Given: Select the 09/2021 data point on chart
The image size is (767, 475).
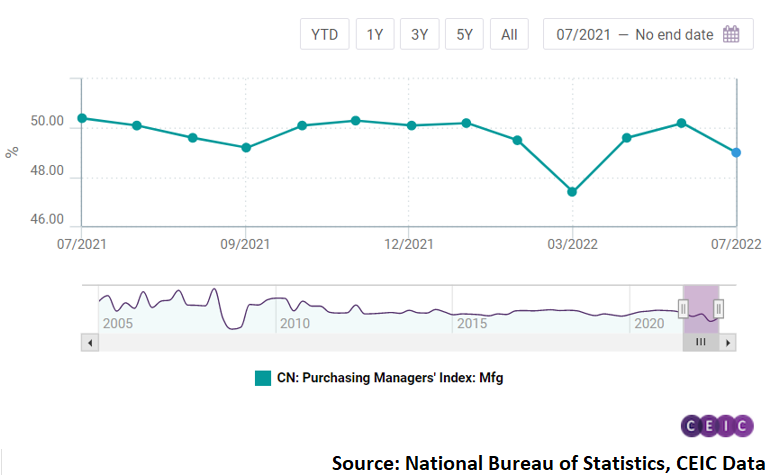Looking at the screenshot, I should coord(246,147).
